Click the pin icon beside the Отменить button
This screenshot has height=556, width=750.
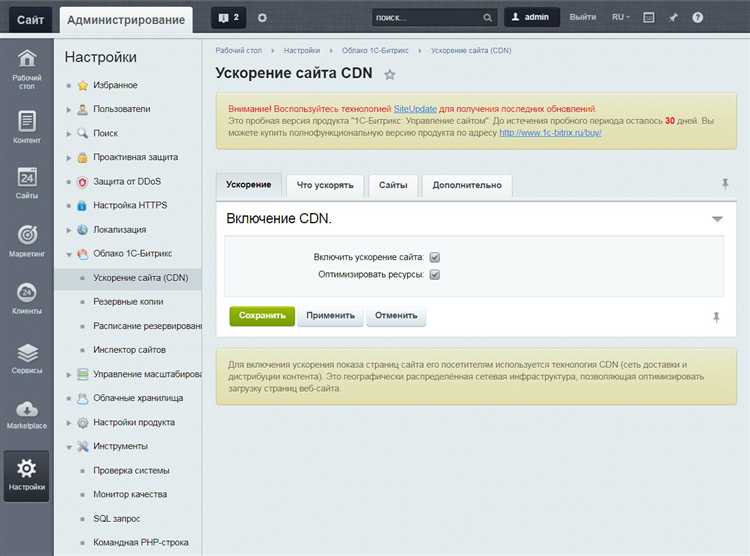click(x=716, y=317)
